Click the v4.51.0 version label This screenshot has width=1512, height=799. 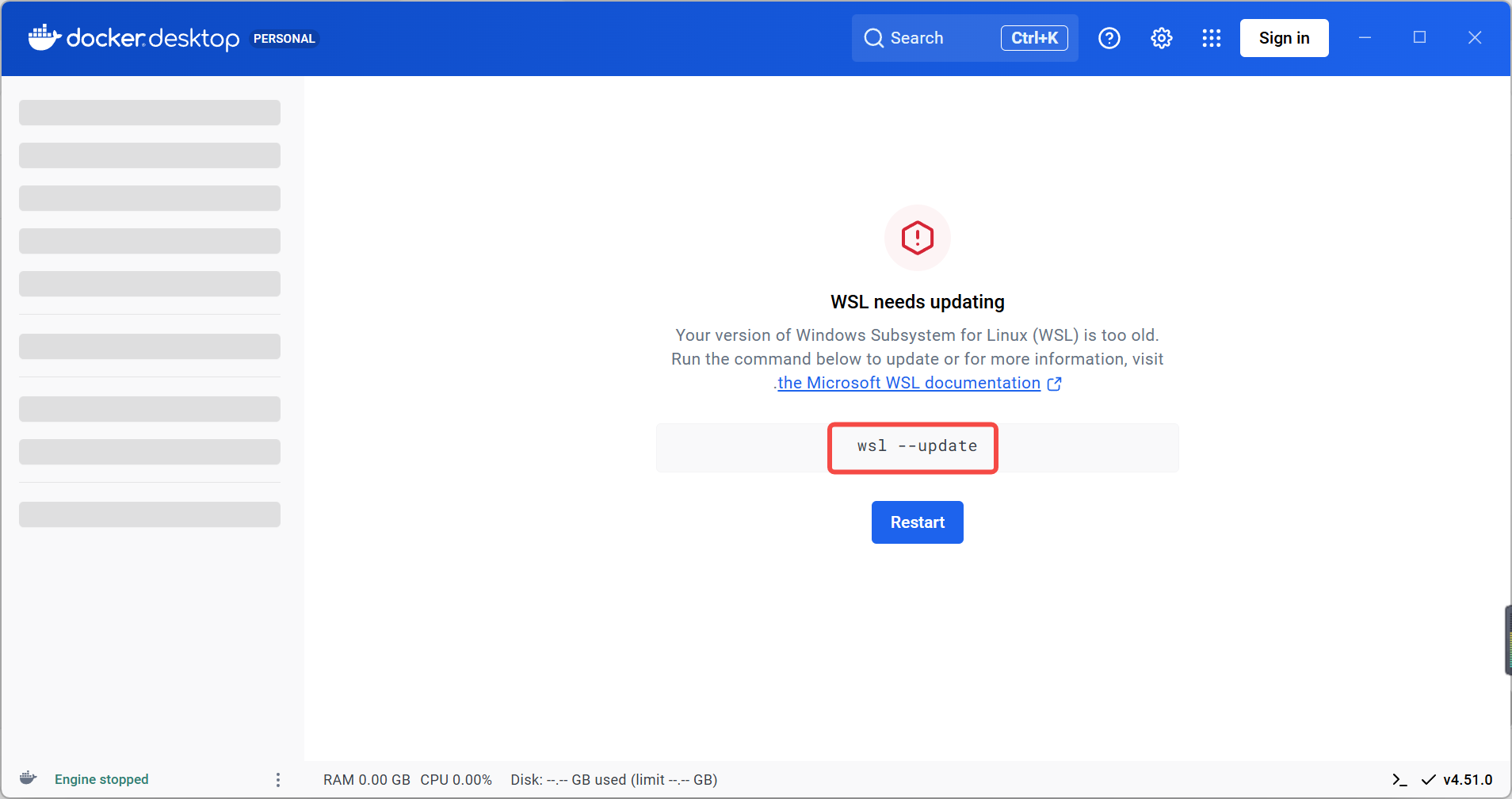1468,780
